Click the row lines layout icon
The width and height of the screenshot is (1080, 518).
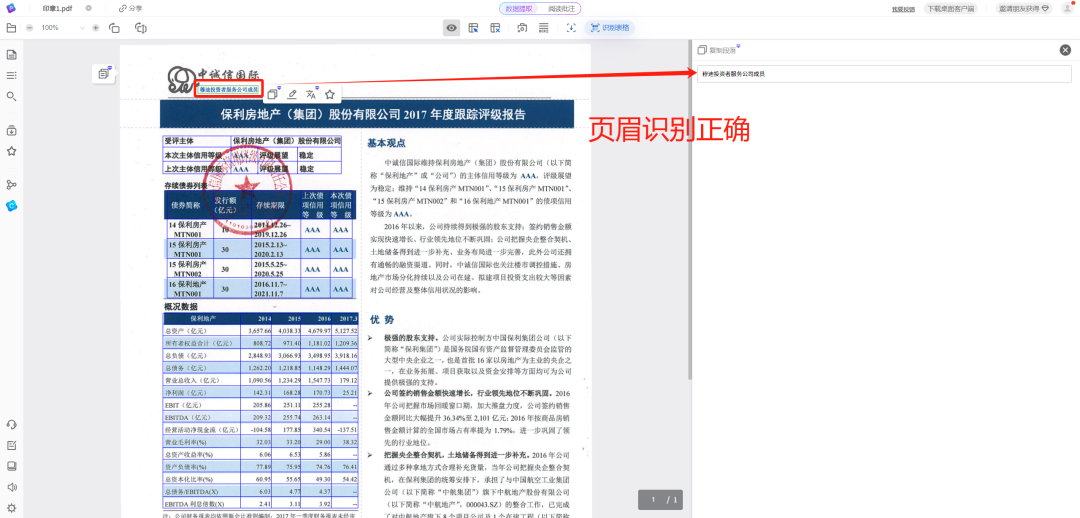coord(543,28)
